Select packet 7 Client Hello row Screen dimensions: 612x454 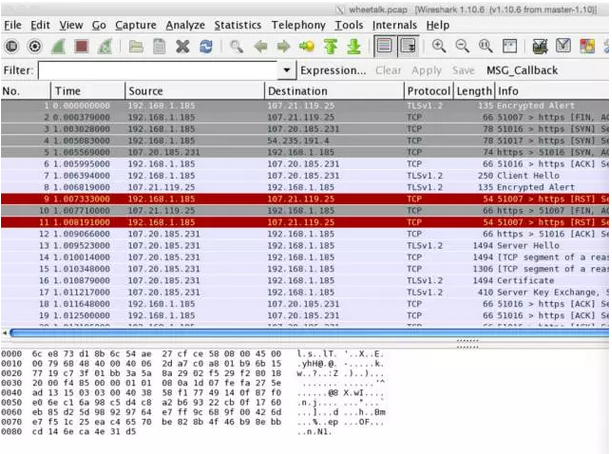point(305,176)
